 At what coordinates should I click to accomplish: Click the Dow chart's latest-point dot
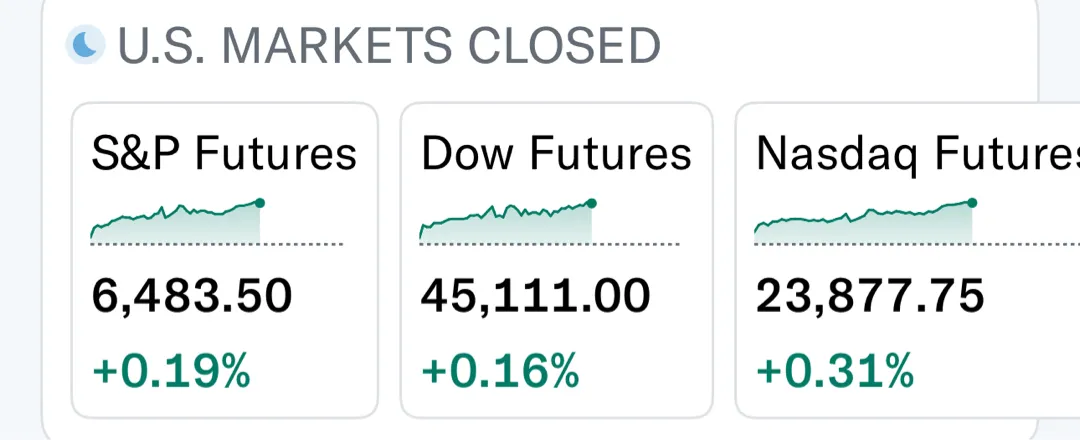[x=592, y=203]
